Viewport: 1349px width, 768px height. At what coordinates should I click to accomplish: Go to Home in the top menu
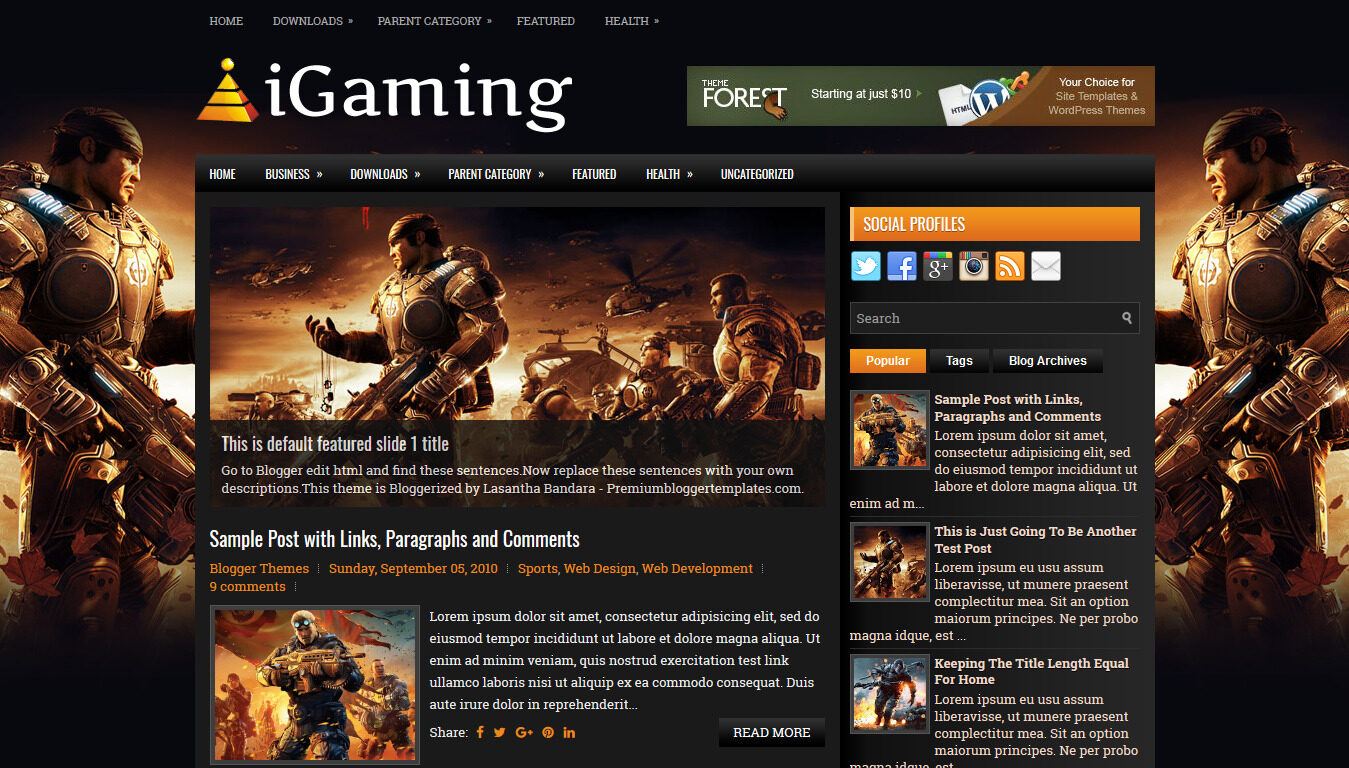pyautogui.click(x=226, y=21)
